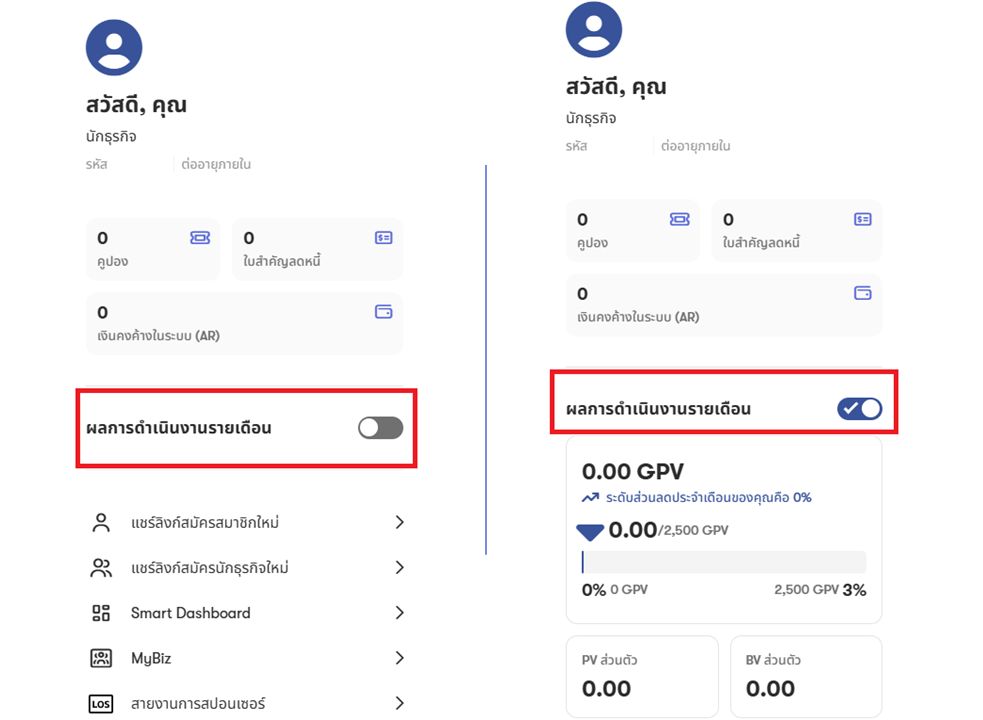Open the ใบสำคัญลดหนี้ card in left panel
The width and height of the screenshot is (983, 720).
(317, 249)
